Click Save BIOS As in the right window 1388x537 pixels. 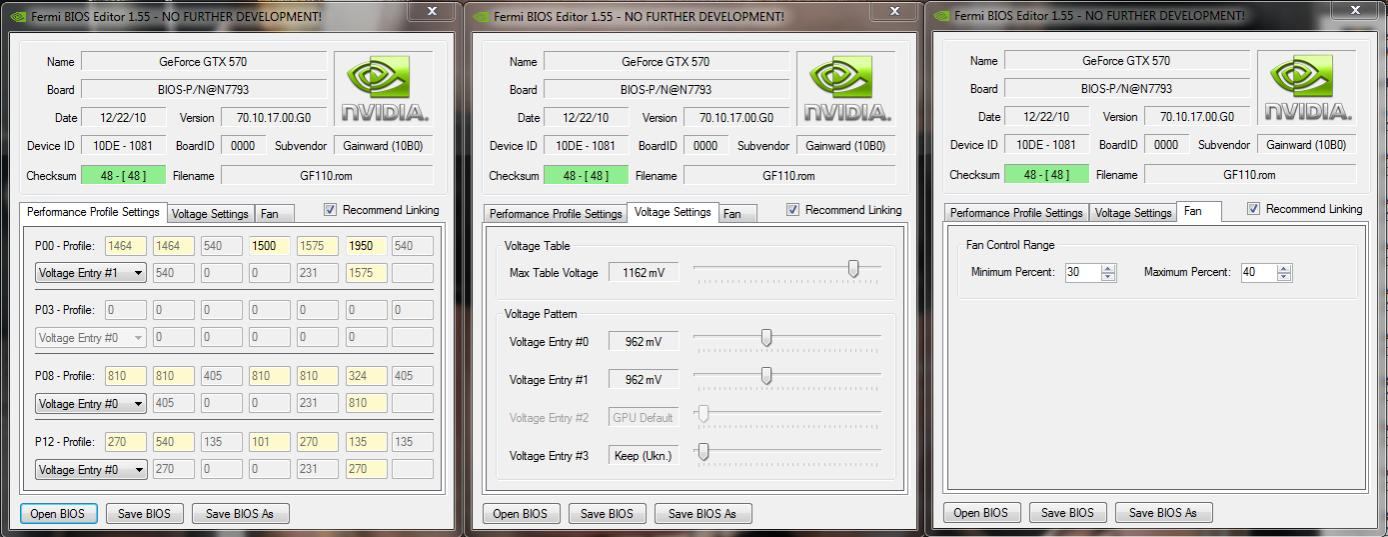[1163, 513]
